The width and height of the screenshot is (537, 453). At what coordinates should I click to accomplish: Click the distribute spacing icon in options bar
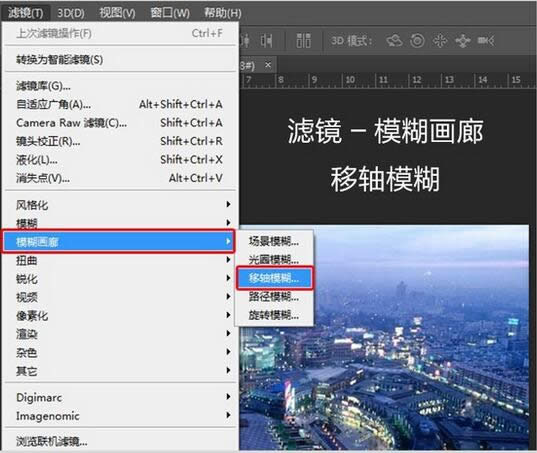(303, 40)
